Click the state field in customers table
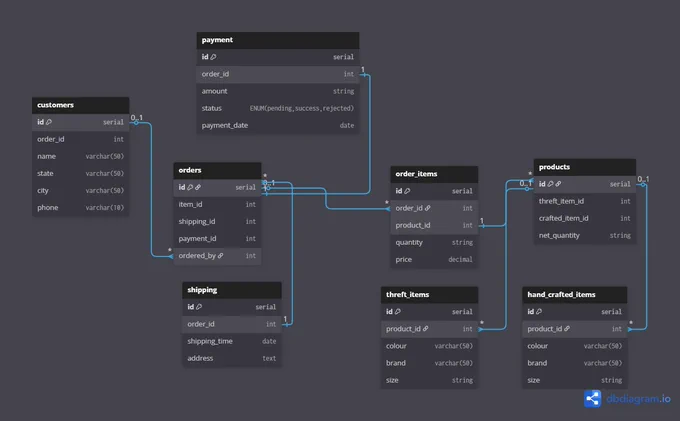 click(80, 173)
